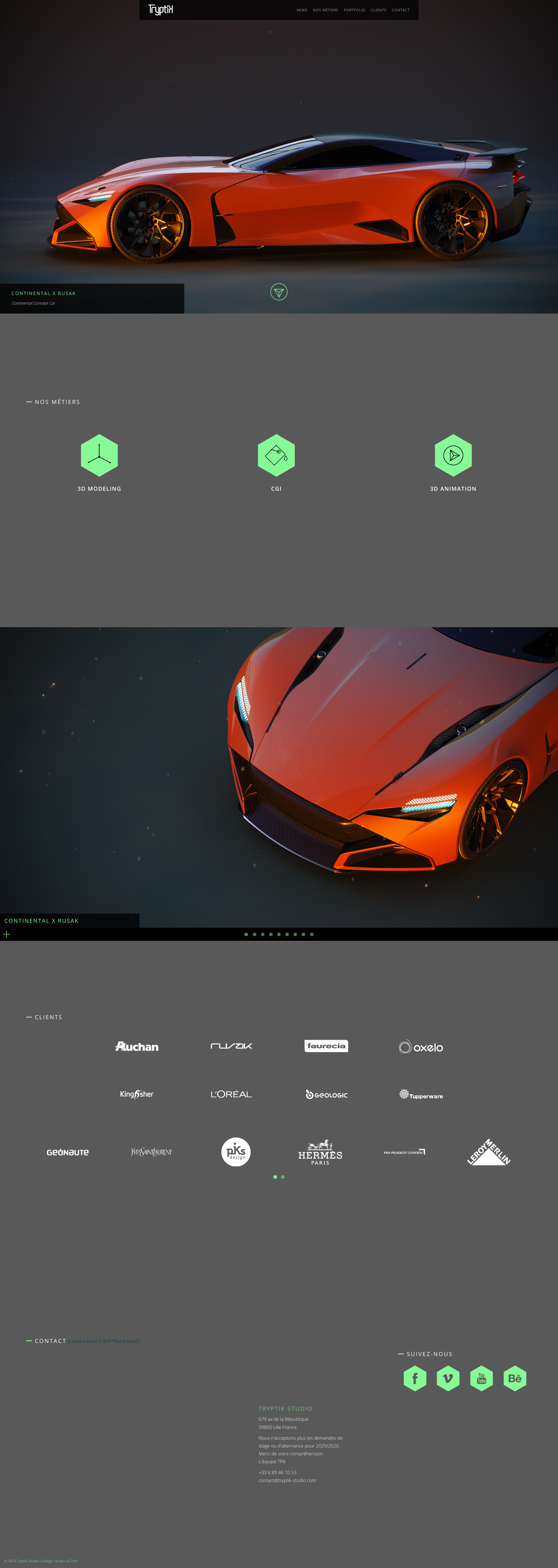558x1568 pixels.
Task: Click the PKS design round logo
Action: coord(236,1152)
